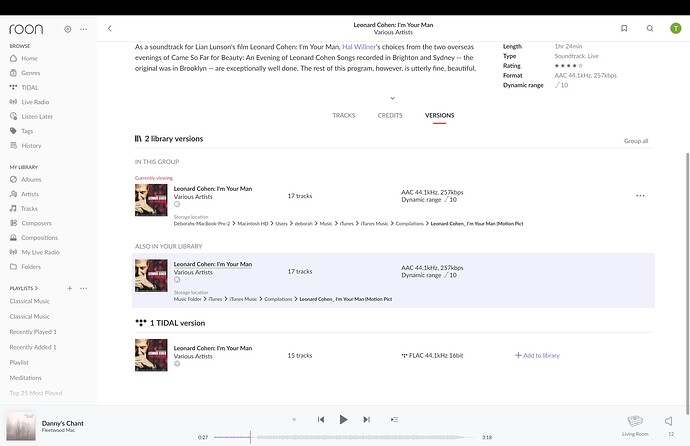This screenshot has height=446, width=690.
Task: Click iTunes Music in Music Folder path
Action: (243, 299)
